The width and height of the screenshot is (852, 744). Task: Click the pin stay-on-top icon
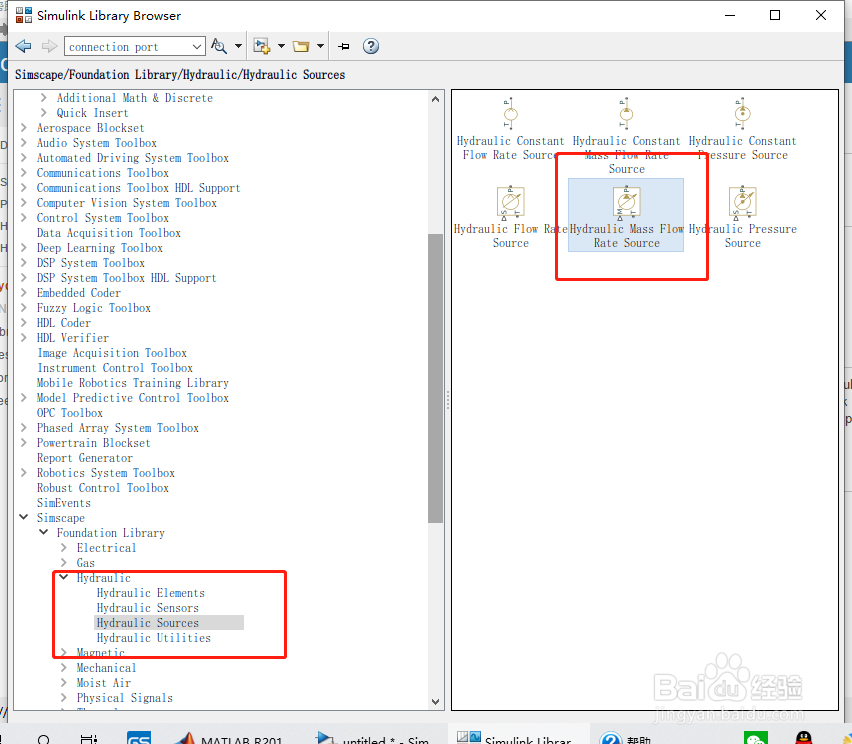tap(343, 46)
